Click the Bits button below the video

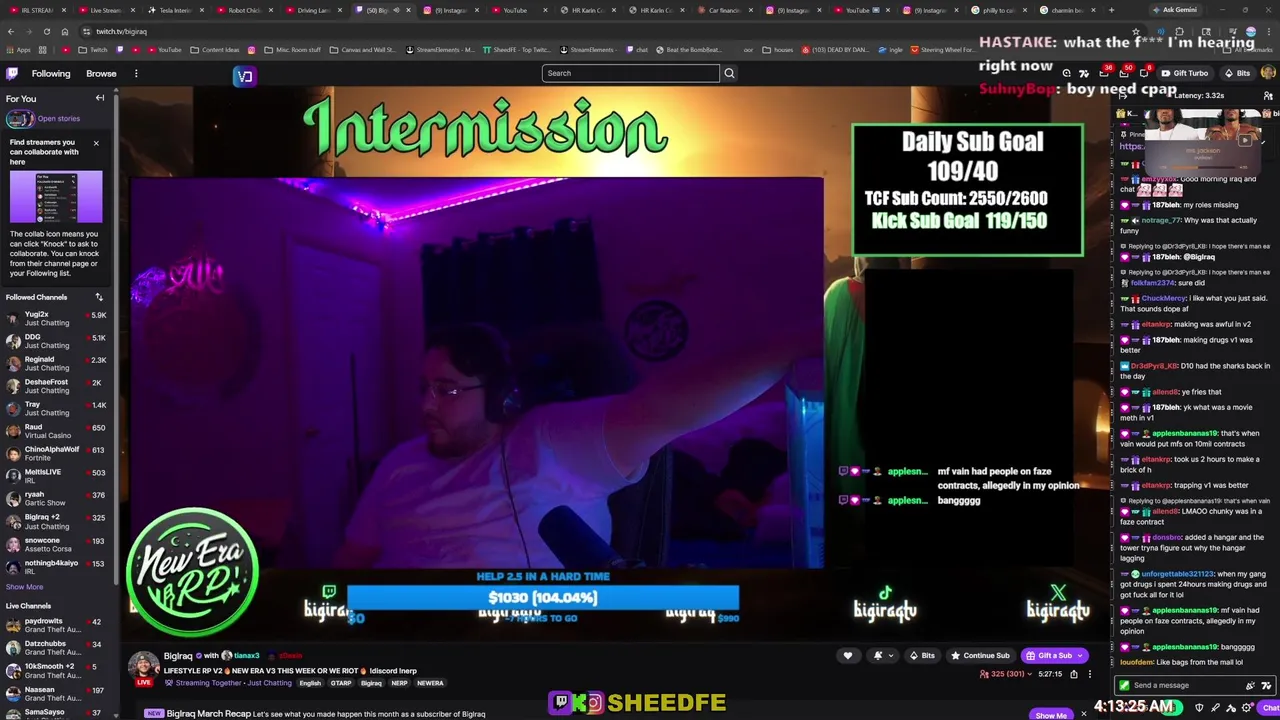click(x=922, y=656)
